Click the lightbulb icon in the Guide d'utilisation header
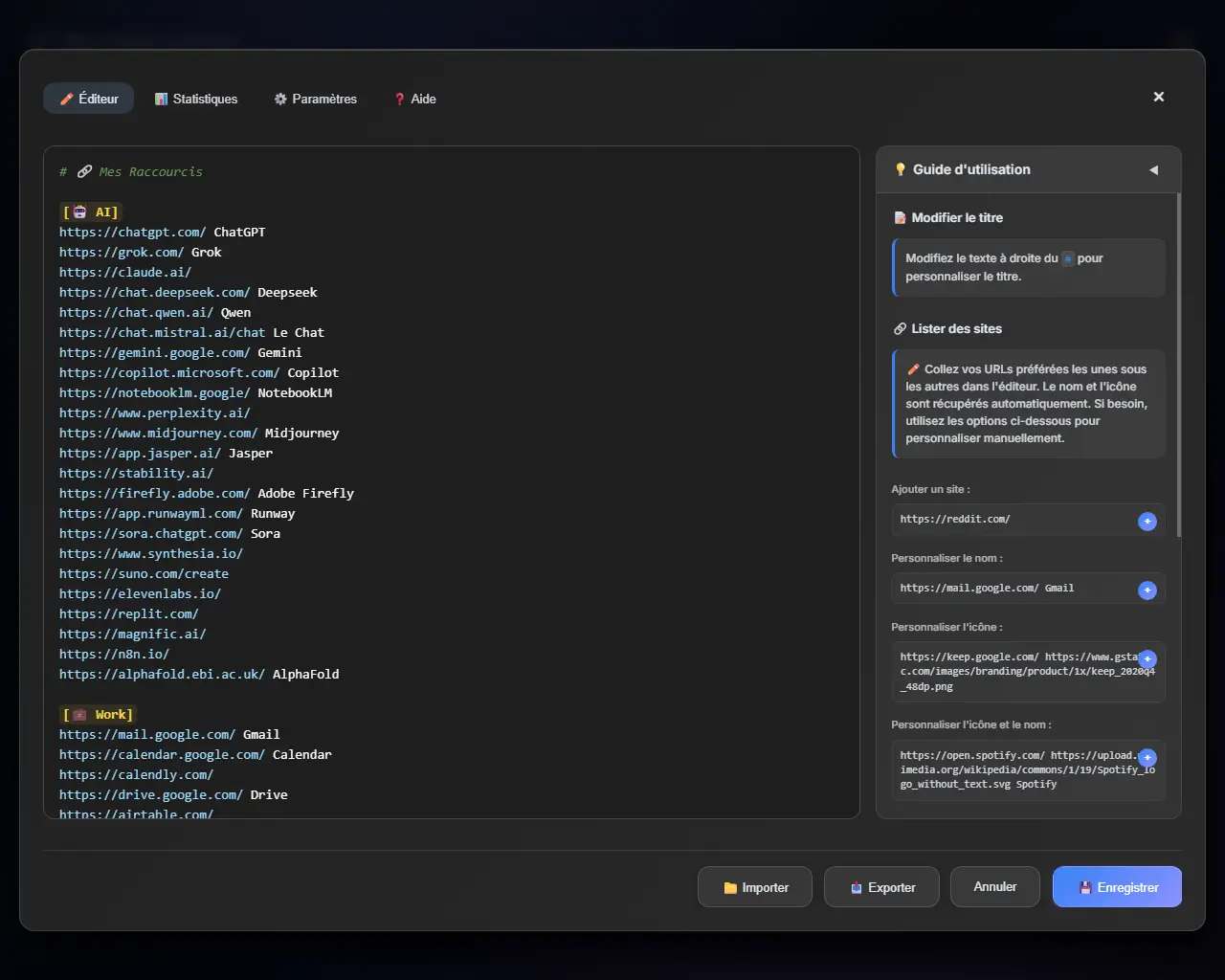1225x980 pixels. click(900, 169)
